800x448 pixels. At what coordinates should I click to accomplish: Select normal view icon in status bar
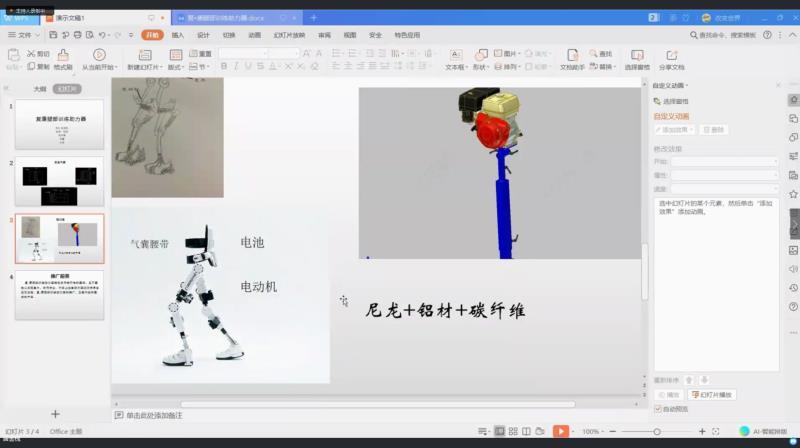pos(499,432)
